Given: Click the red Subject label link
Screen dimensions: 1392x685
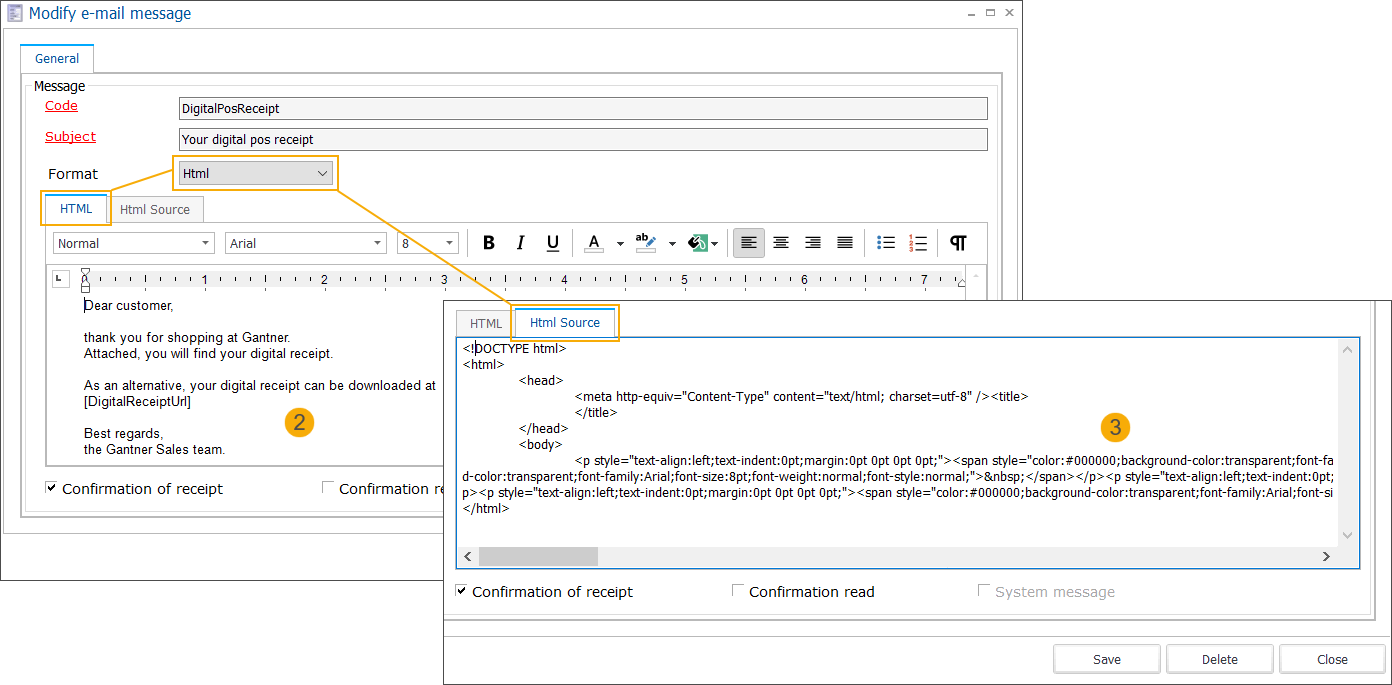Looking at the screenshot, I should pos(70,136).
